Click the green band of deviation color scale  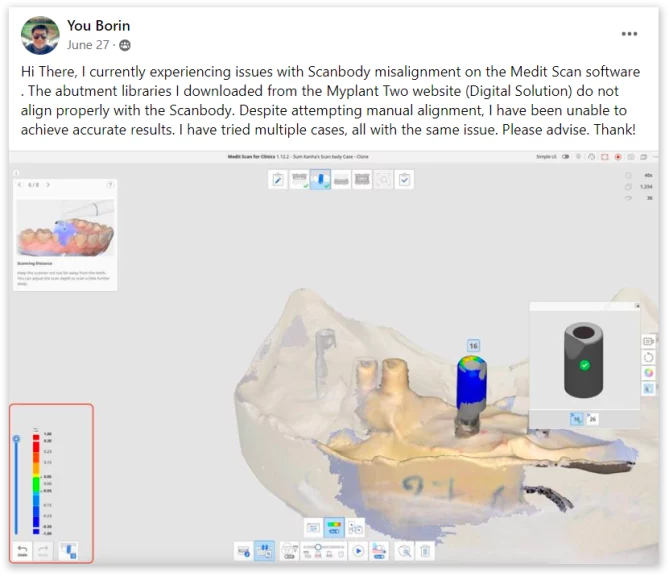coord(36,484)
